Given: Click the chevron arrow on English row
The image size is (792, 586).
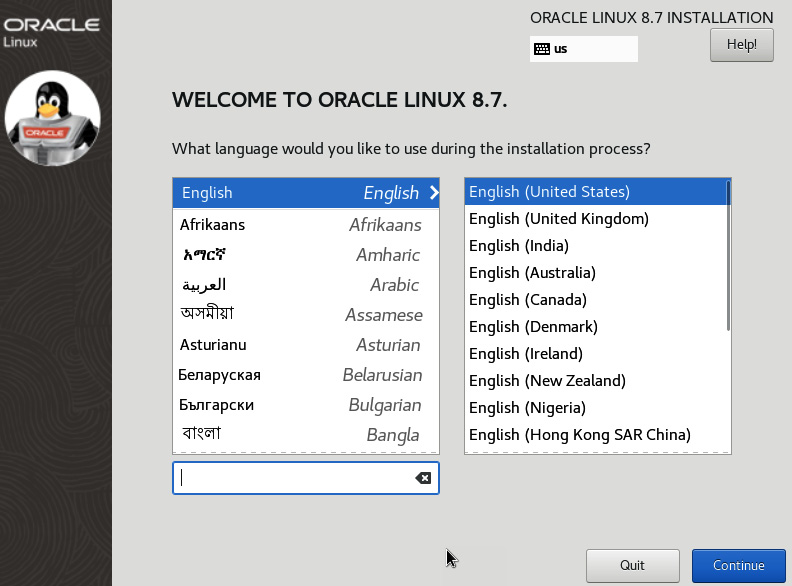Looking at the screenshot, I should pyautogui.click(x=434, y=192).
